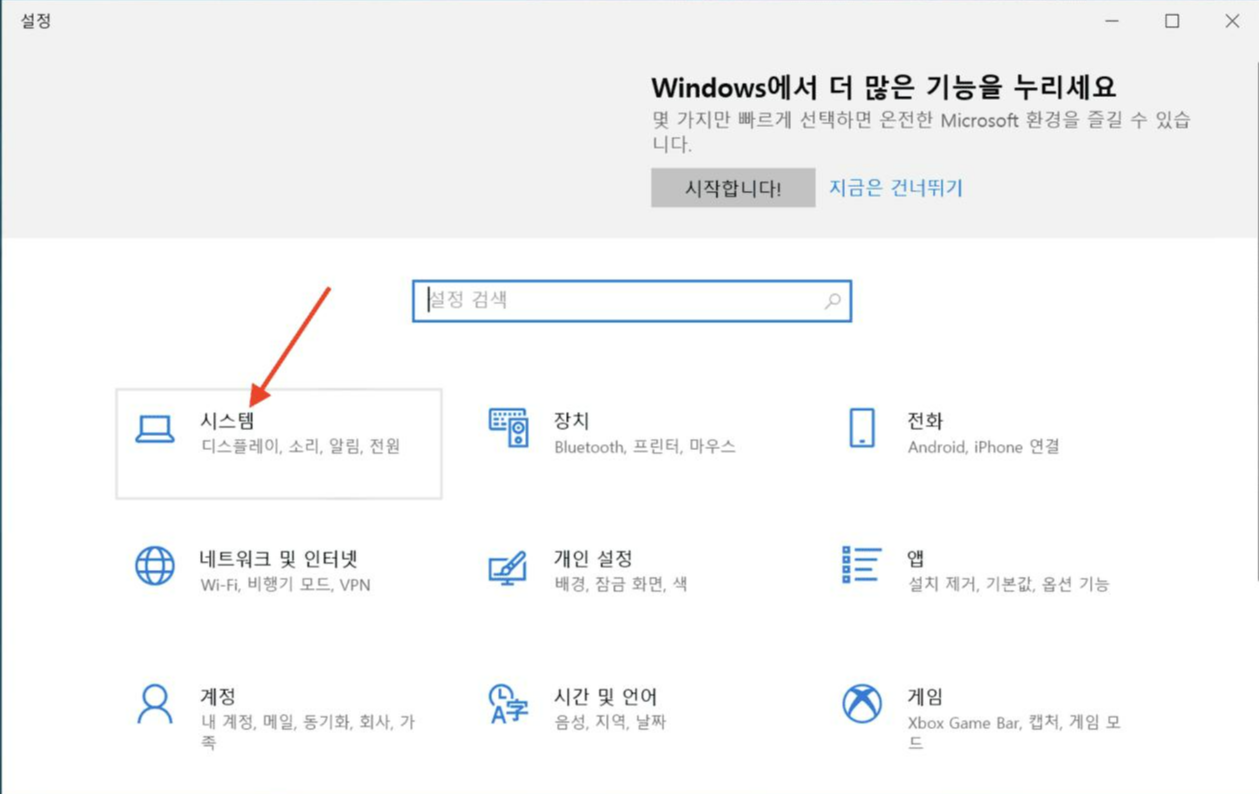Select the 계정 title text
This screenshot has height=794, width=1259.
tap(218, 697)
